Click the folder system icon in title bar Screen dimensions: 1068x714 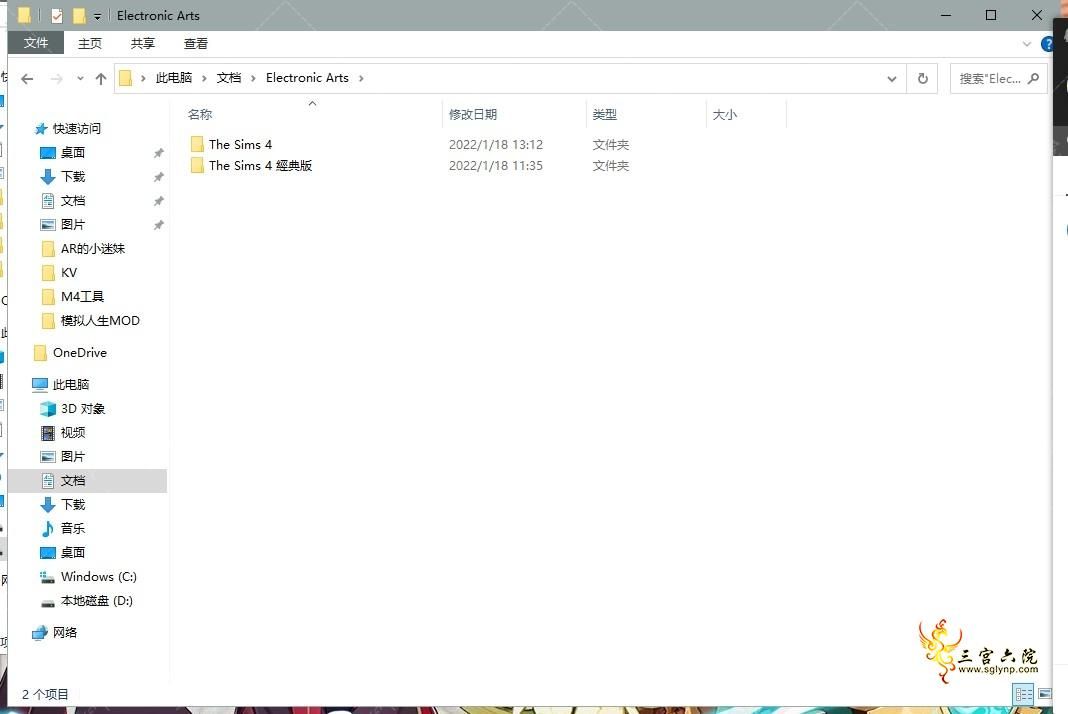click(25, 15)
